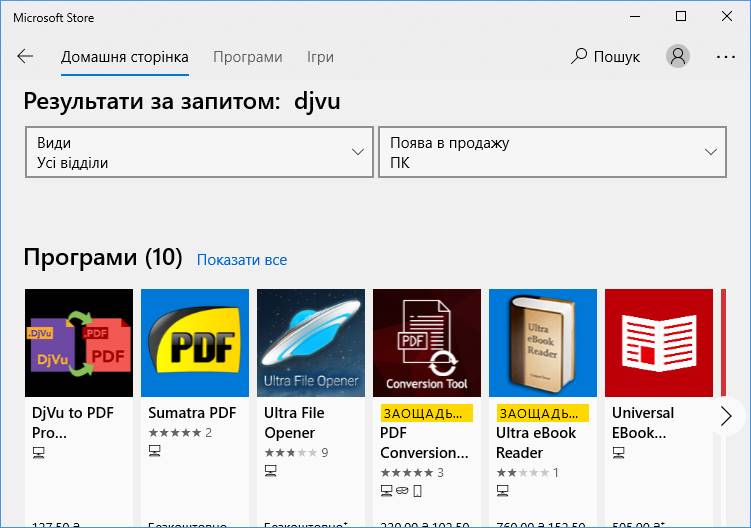Expand the Поява в продажу ПК dropdown
Image resolution: width=751 pixels, height=528 pixels.
tap(553, 152)
